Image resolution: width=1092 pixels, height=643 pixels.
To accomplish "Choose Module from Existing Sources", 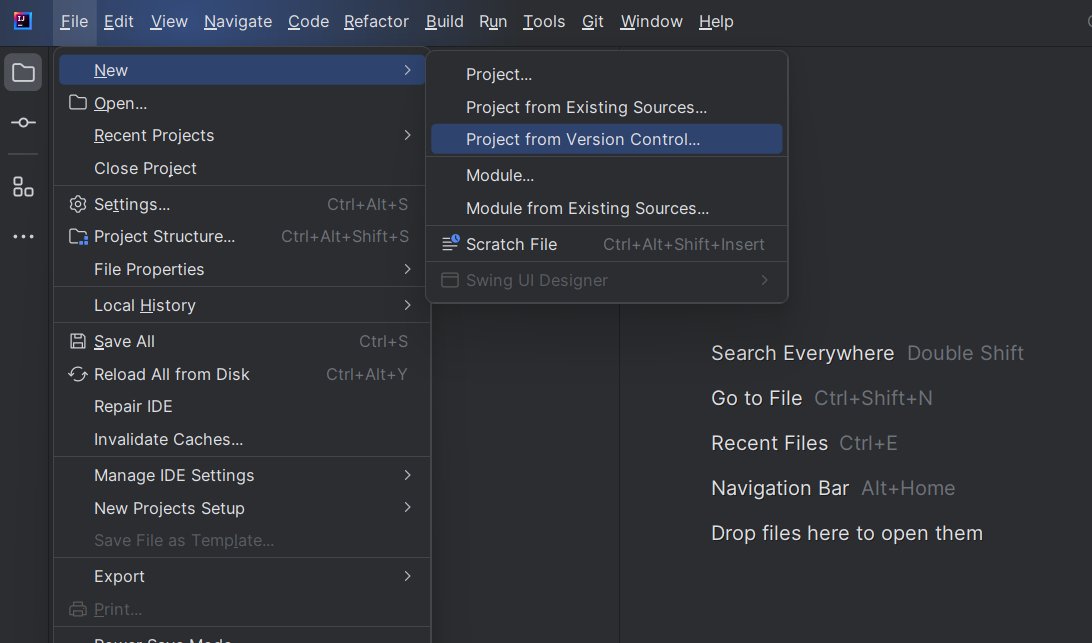I will pyautogui.click(x=587, y=208).
